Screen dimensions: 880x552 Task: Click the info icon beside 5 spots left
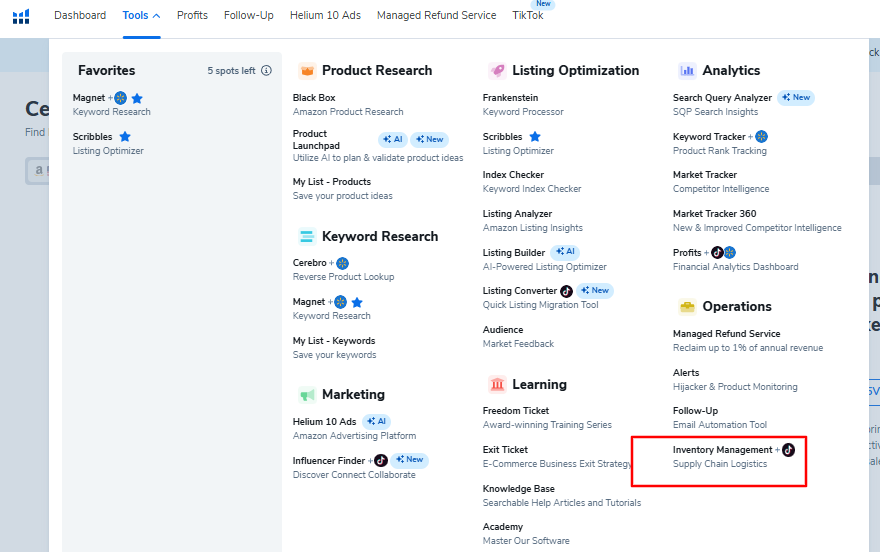[267, 71]
